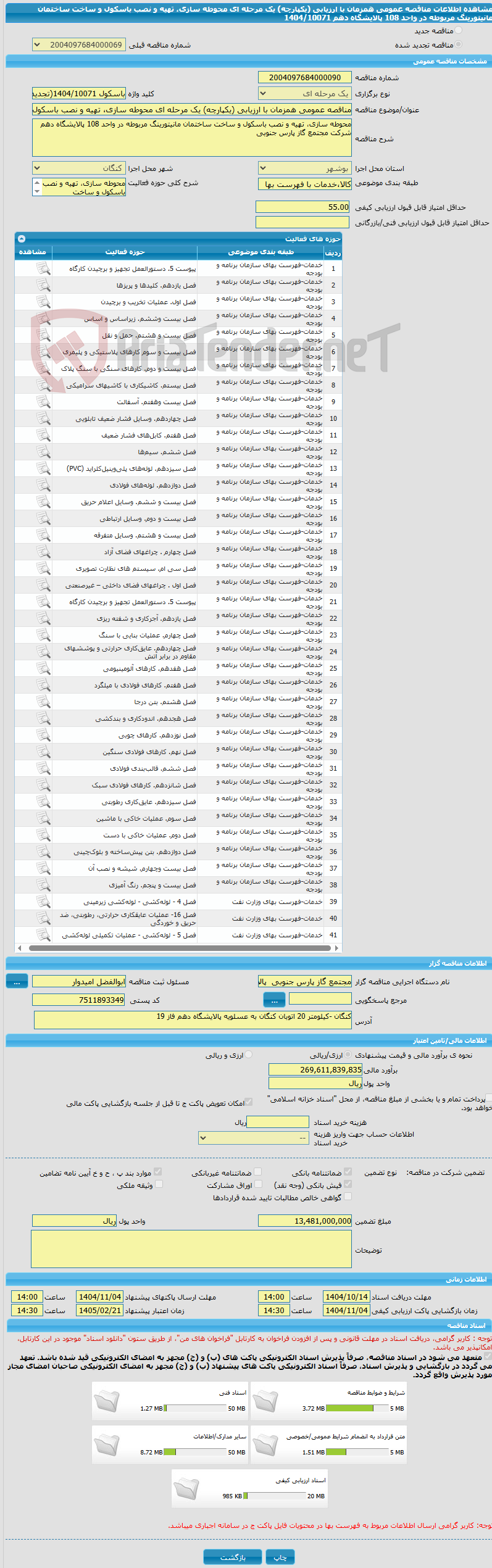492x1568 pixels.
Task: Click view icon for row 10 تابلویی
Action: 43,418
